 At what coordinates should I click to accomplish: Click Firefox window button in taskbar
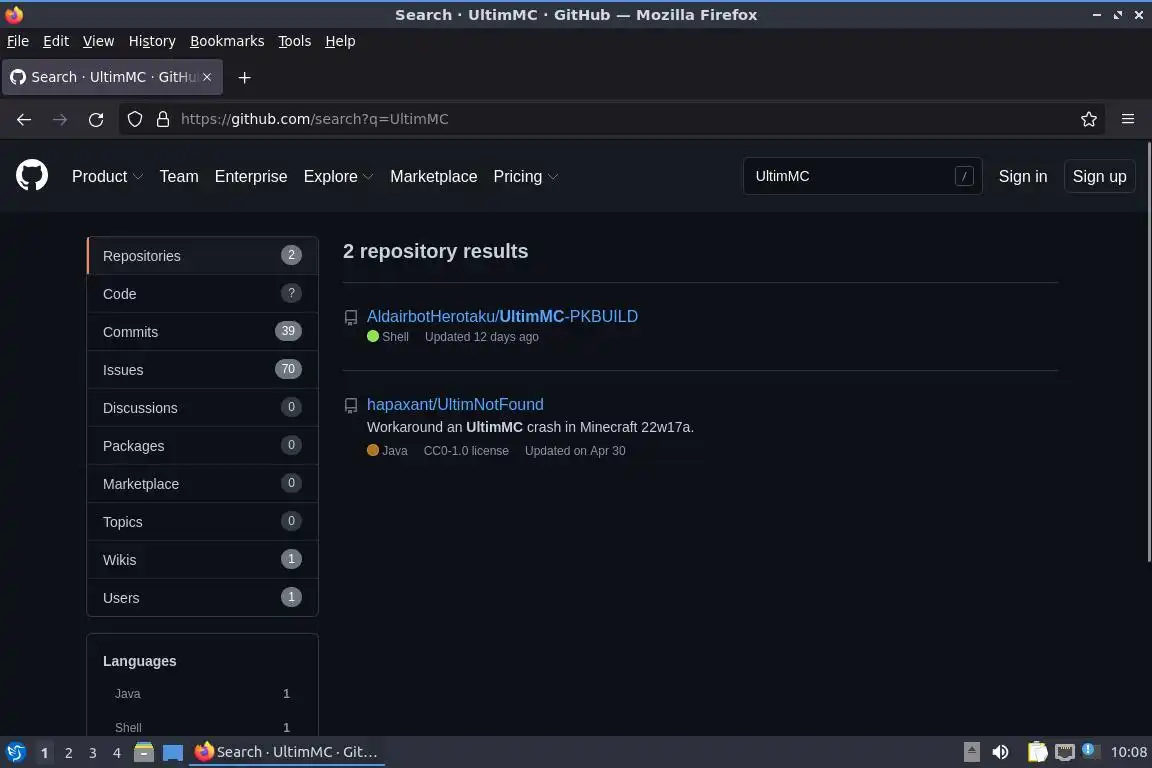coord(287,752)
